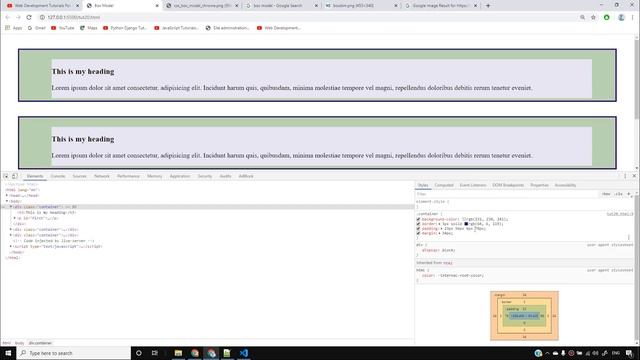Toggle the .cls class editor button
640x360 pixels.
[618, 194]
